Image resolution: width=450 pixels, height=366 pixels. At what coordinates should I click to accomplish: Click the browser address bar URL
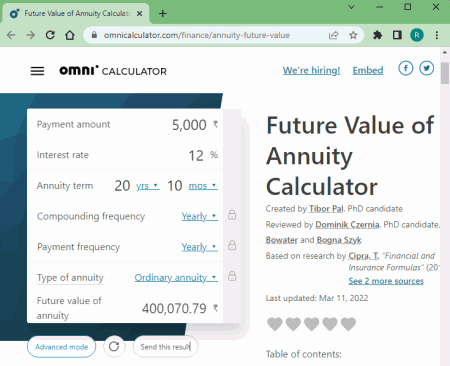click(197, 35)
